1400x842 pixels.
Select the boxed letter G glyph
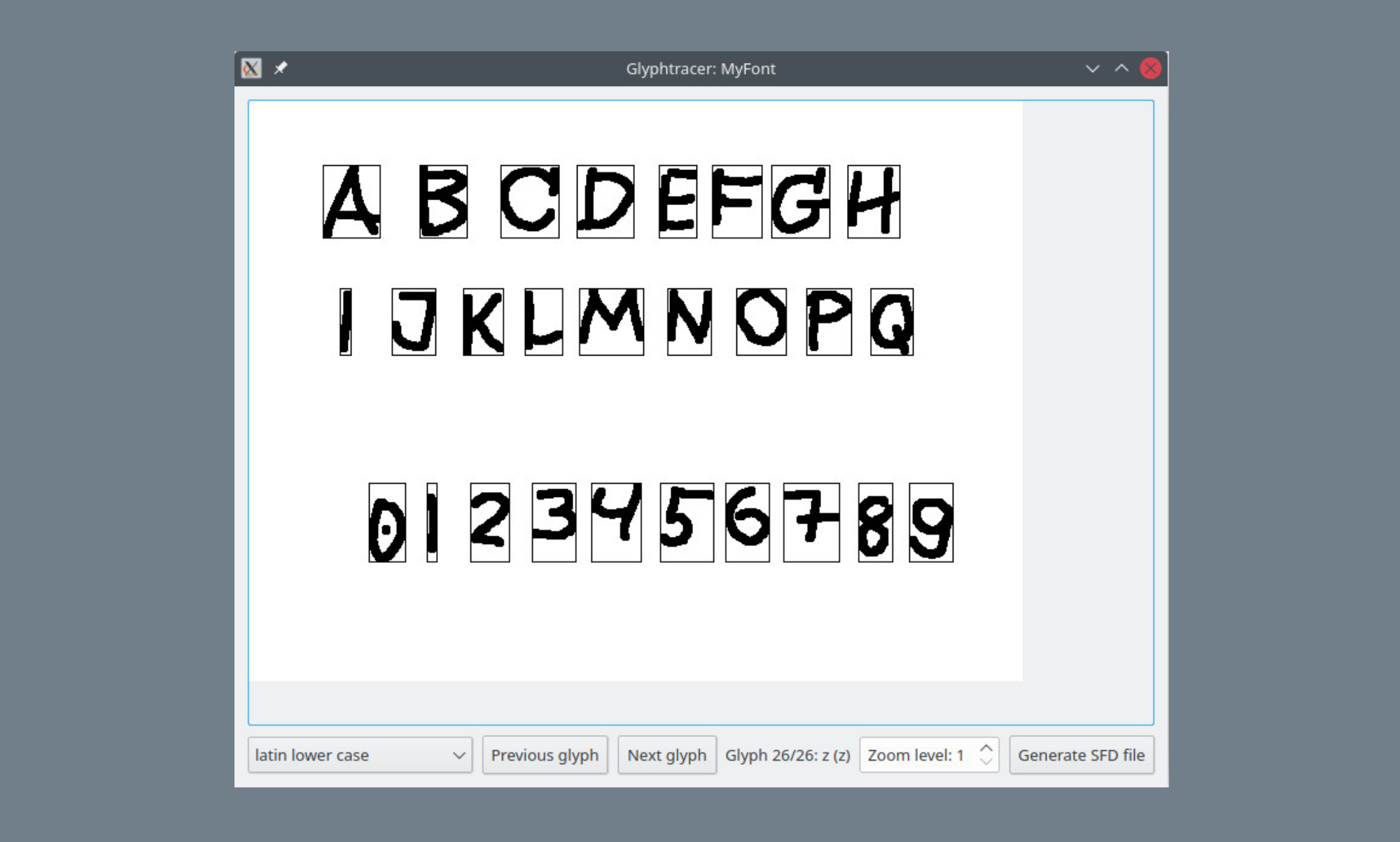coord(801,202)
